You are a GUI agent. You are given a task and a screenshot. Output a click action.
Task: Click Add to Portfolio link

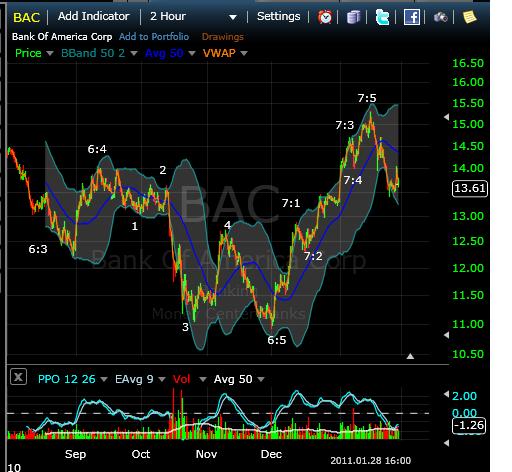154,37
